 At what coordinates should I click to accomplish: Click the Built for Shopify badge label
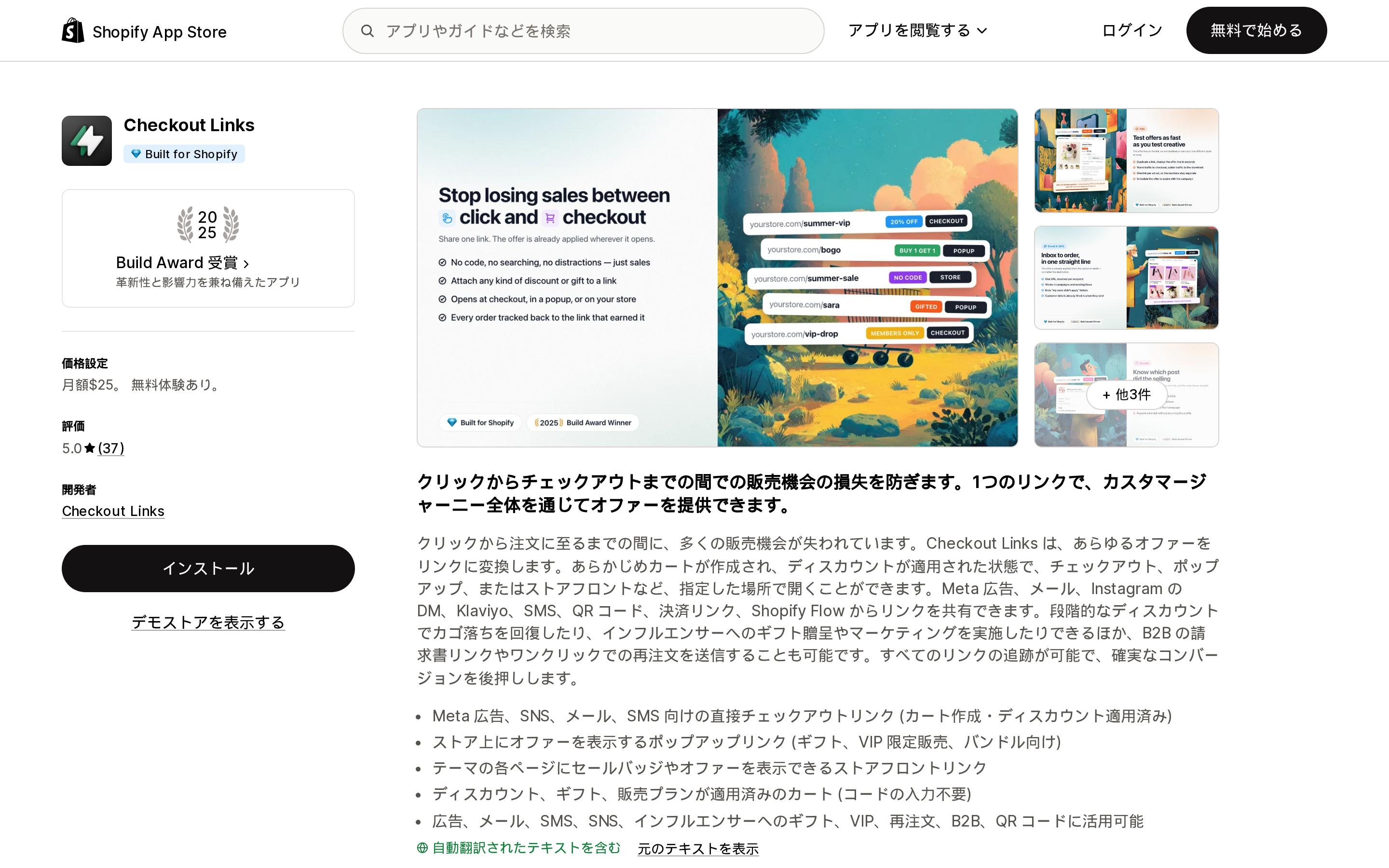184,154
